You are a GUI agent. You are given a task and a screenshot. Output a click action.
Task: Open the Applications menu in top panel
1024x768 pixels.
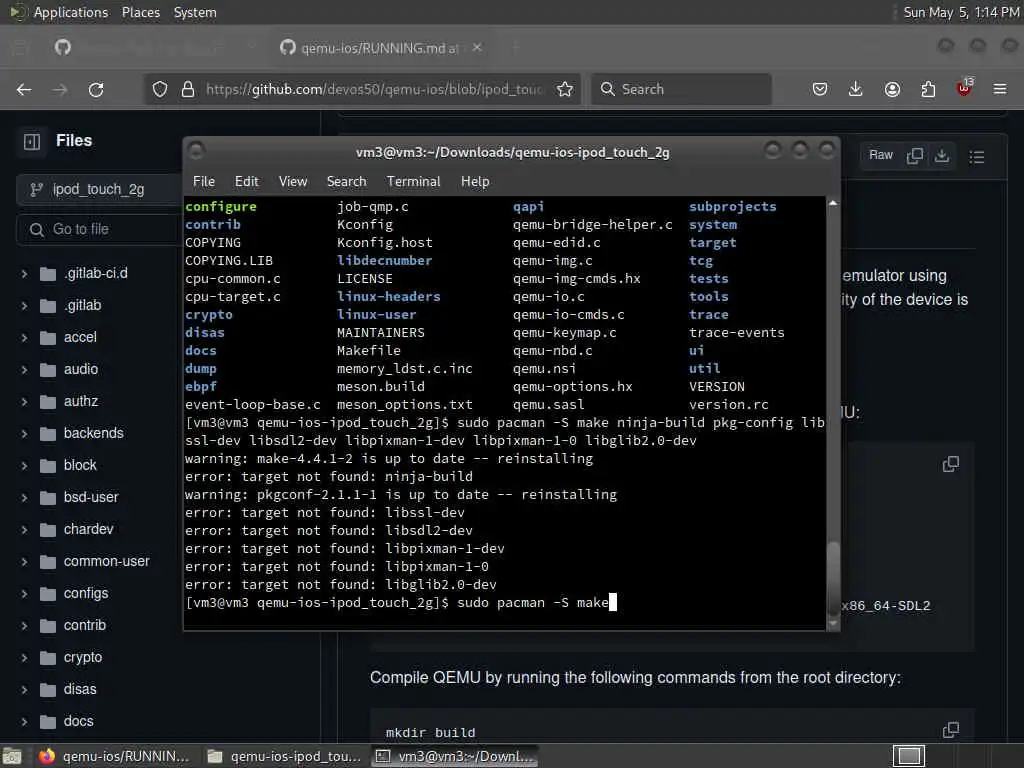tap(71, 12)
